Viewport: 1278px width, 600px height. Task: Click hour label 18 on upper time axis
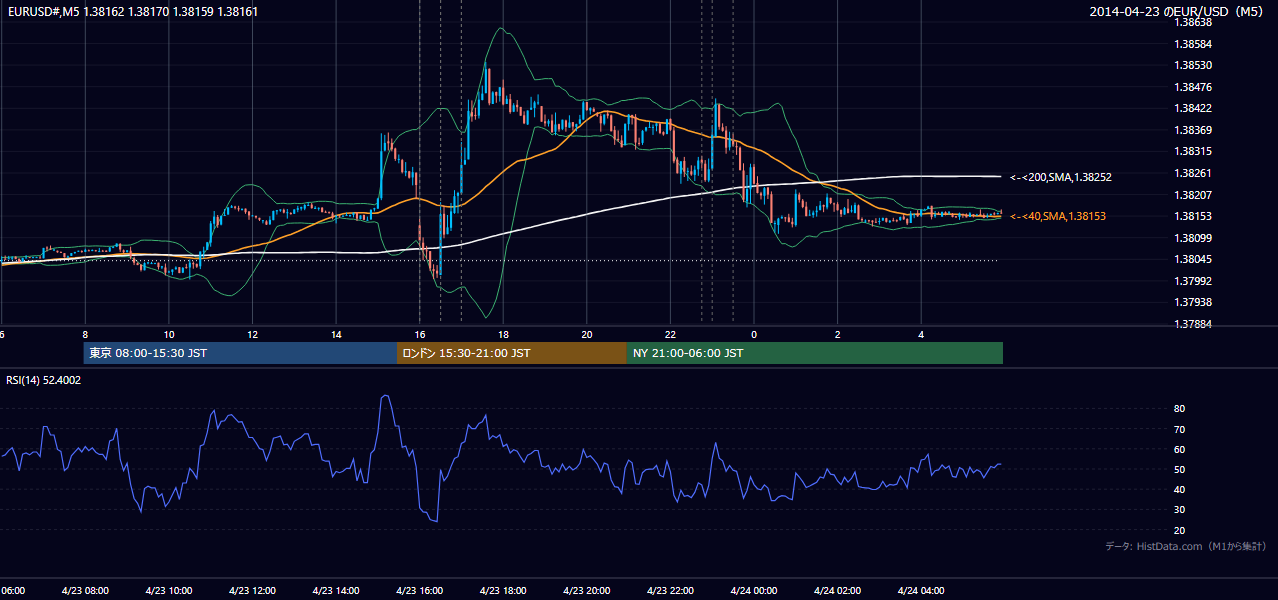tap(503, 334)
